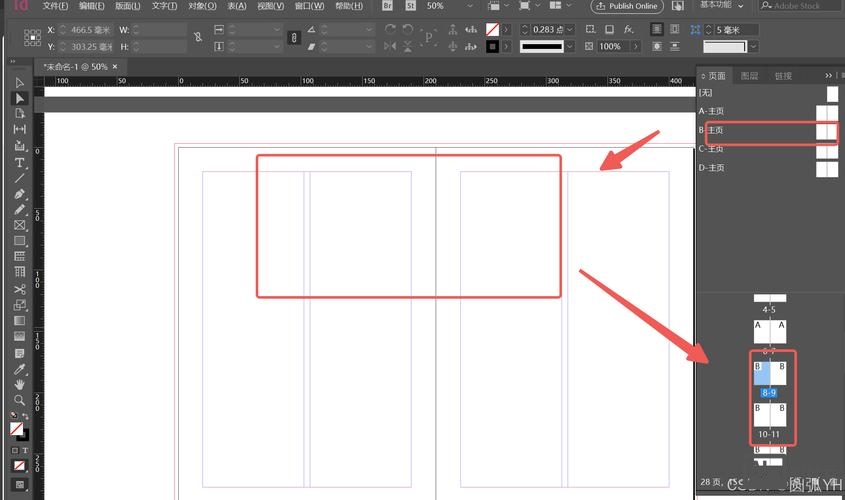
Task: Switch to the 图层 panel tab
Action: coord(750,76)
